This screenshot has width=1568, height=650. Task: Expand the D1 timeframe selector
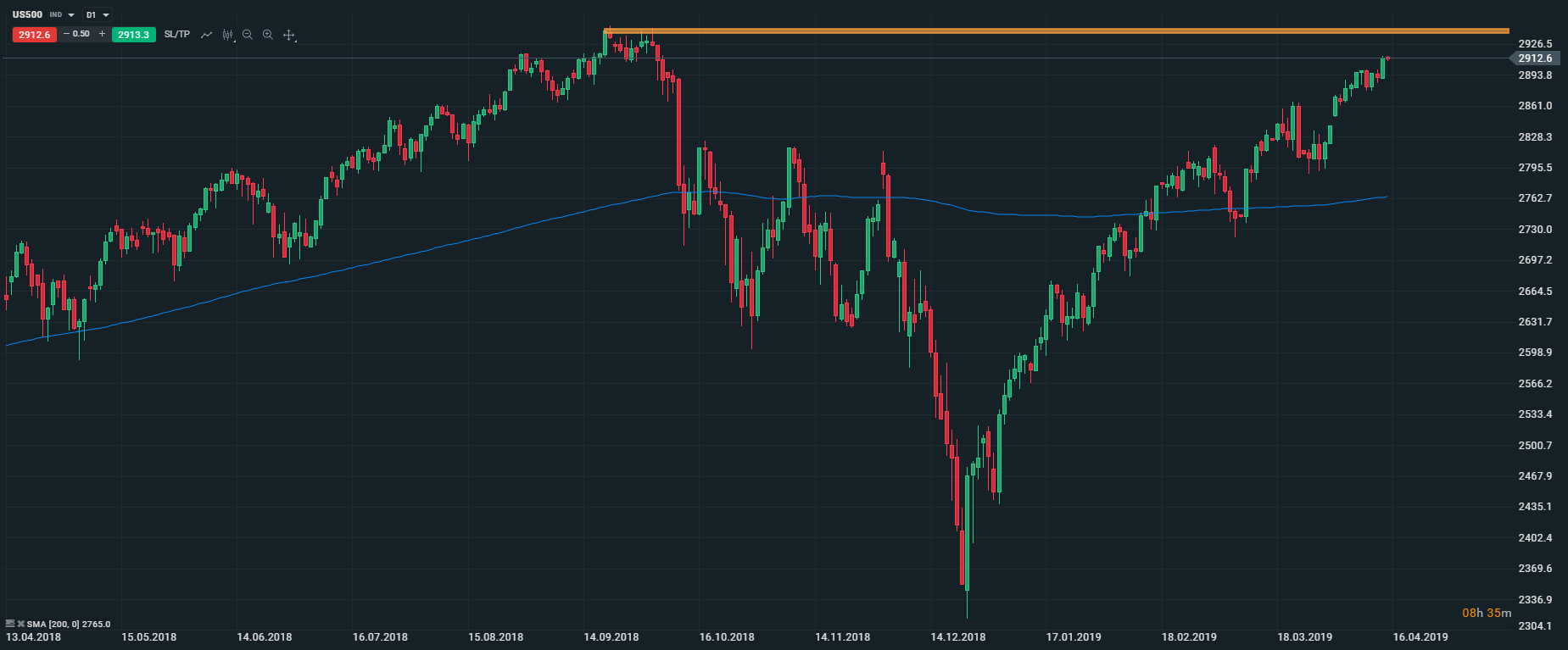(106, 15)
